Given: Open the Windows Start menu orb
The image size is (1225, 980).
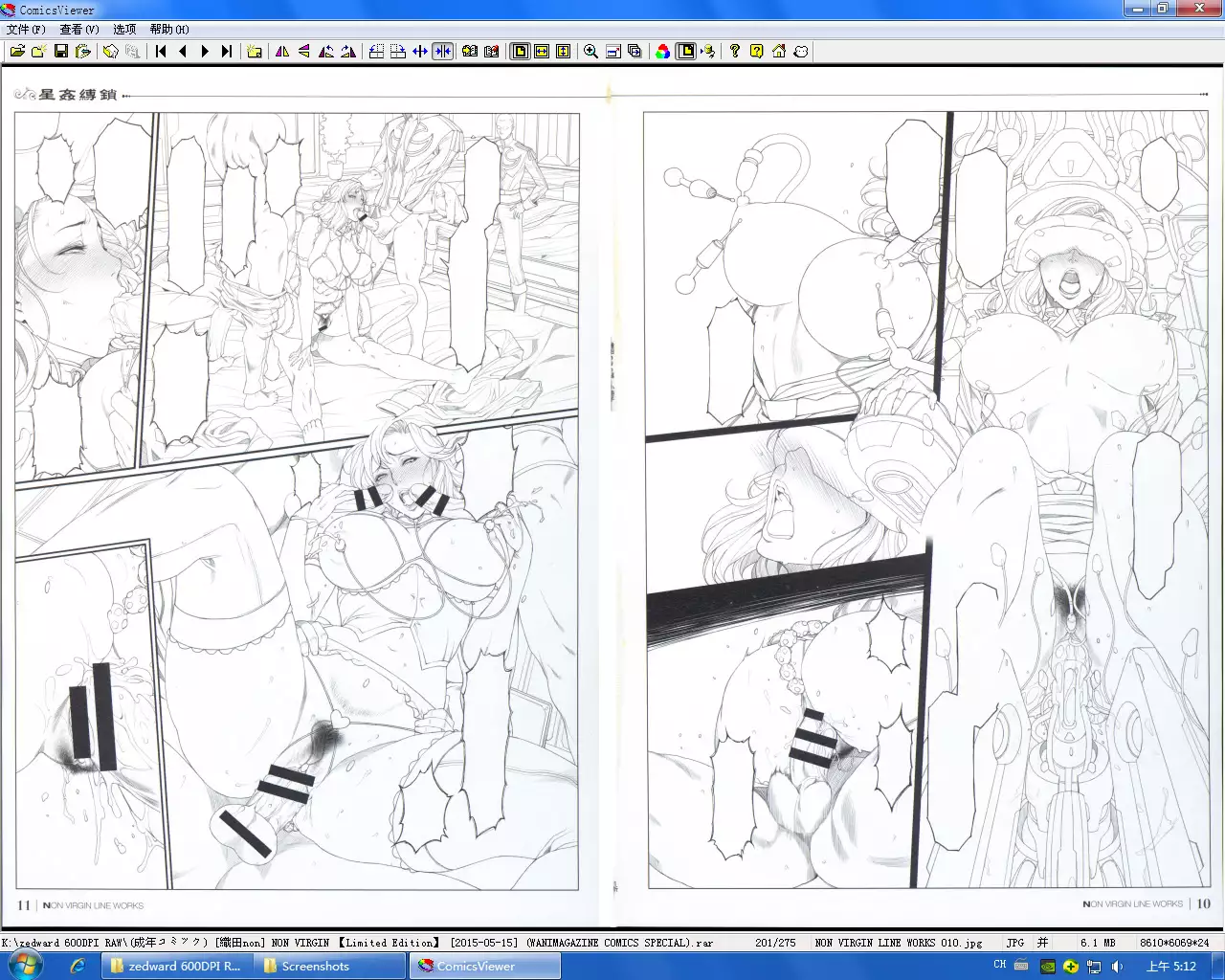Looking at the screenshot, I should tap(25, 966).
